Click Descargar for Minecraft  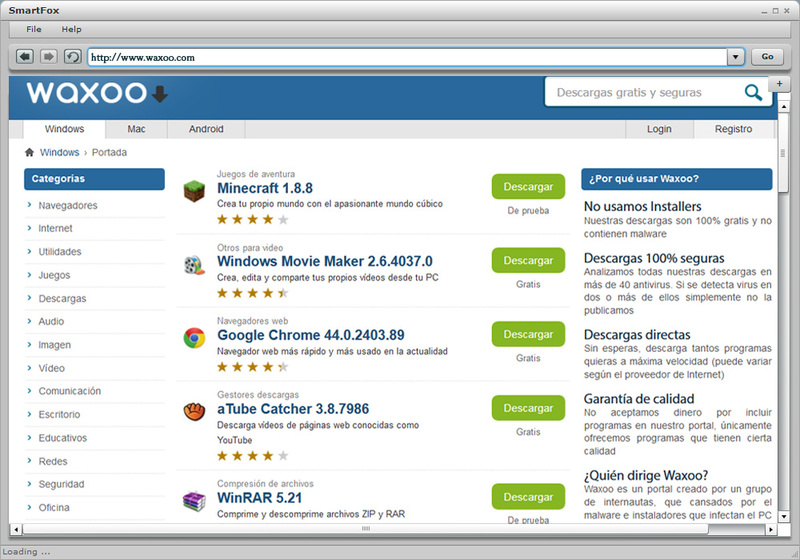click(x=528, y=187)
